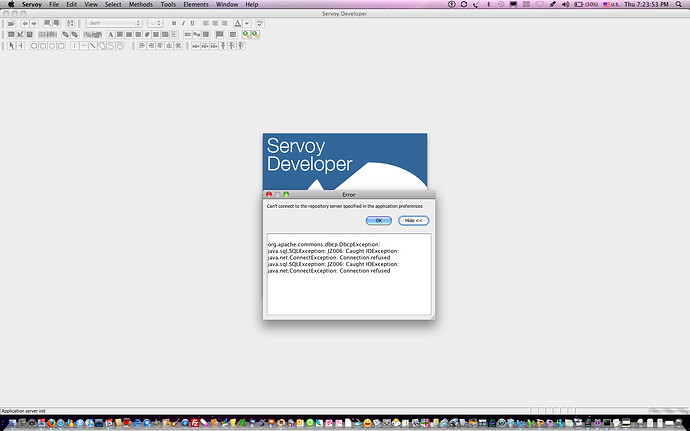Click the checkmark icon ending the first toolbar row
The height and width of the screenshot is (431, 690).
261,23
